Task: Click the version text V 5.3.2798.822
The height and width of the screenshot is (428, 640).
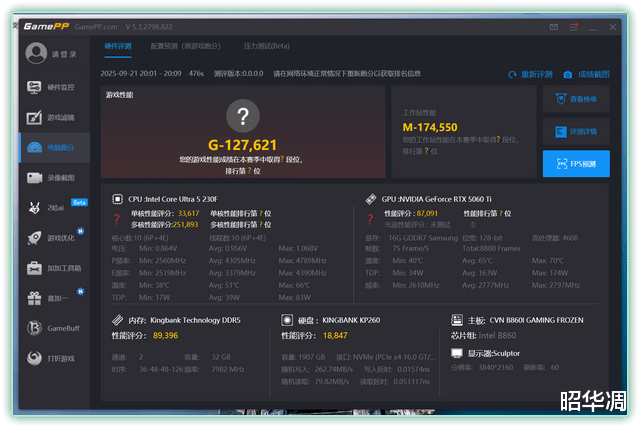Action: coord(149,27)
